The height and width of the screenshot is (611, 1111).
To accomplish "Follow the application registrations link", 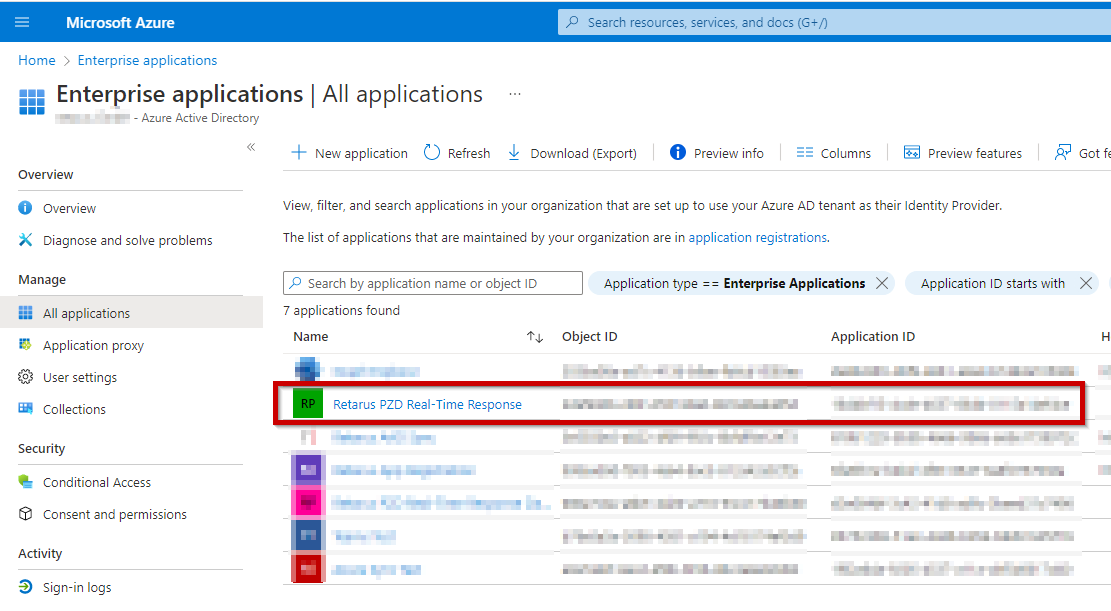I will (x=757, y=237).
